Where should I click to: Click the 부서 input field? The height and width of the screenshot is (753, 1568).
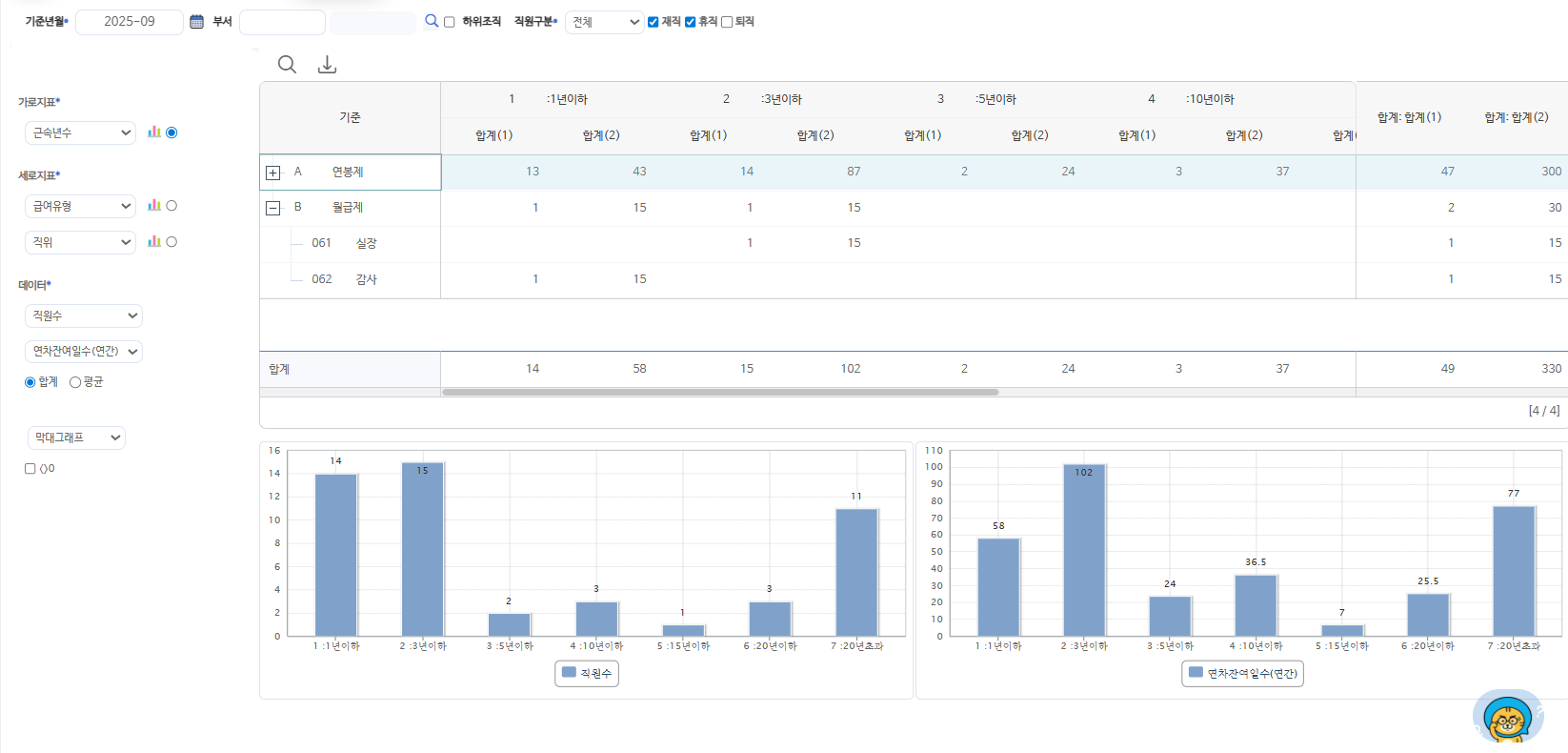tap(282, 22)
